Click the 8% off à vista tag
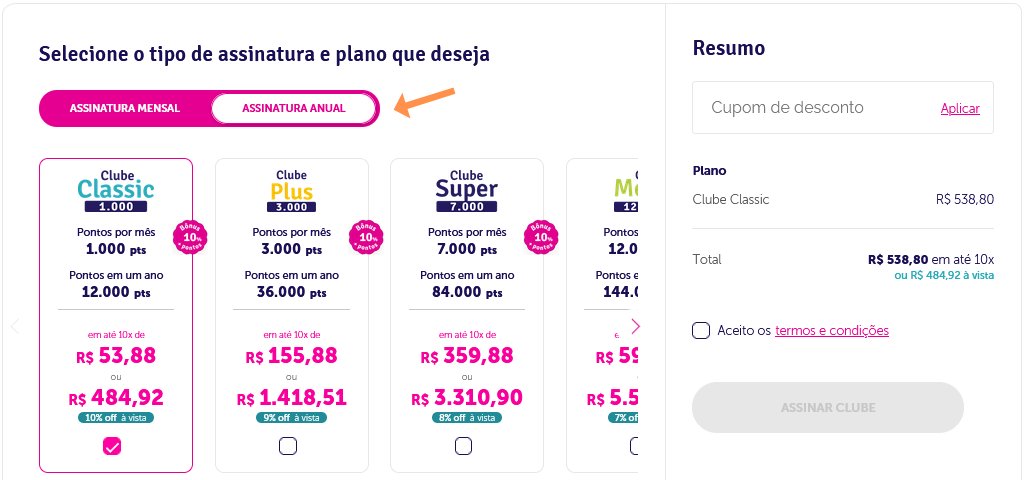 pyautogui.click(x=466, y=418)
